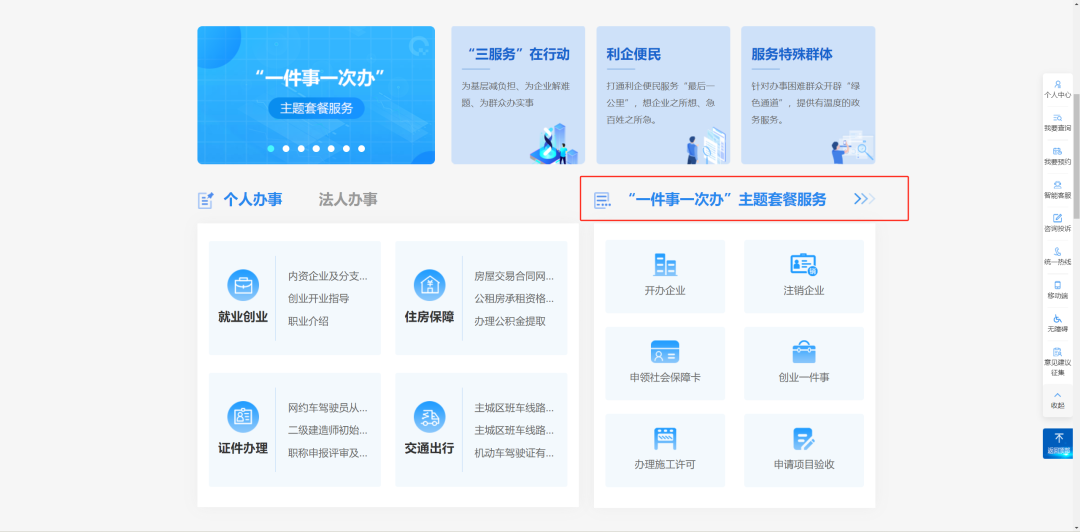Click the list icon beside 主题套餐服务 heading
This screenshot has width=1080, height=532.
point(603,201)
